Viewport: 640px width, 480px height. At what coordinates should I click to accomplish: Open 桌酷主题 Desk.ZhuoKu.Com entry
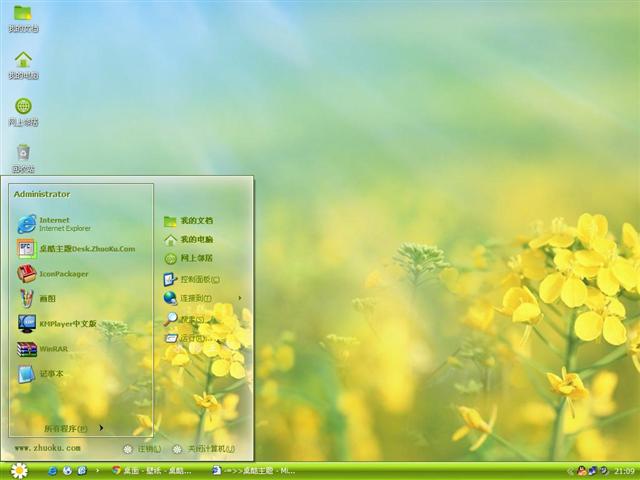(x=76, y=249)
